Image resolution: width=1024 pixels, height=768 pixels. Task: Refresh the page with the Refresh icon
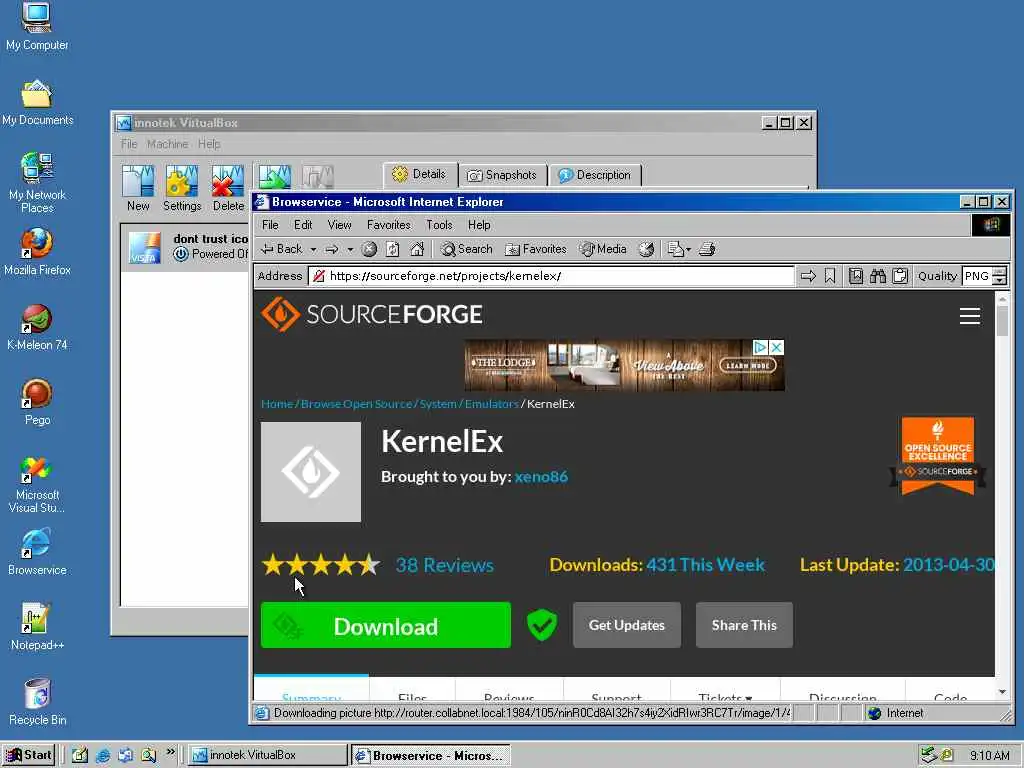coord(392,249)
